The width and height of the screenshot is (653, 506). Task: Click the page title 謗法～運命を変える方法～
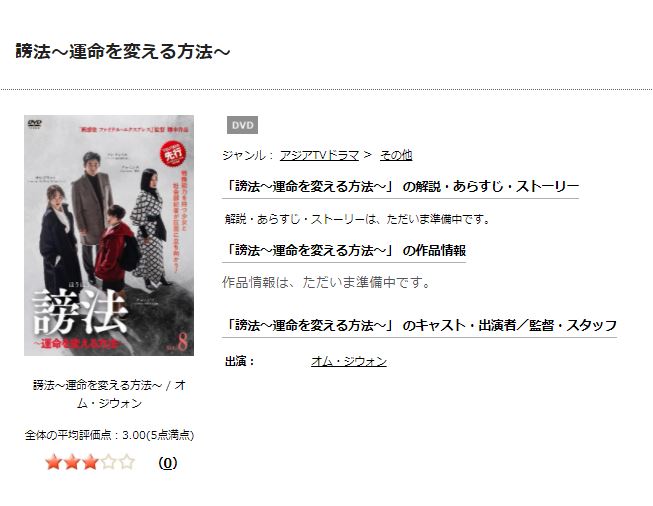(122, 52)
